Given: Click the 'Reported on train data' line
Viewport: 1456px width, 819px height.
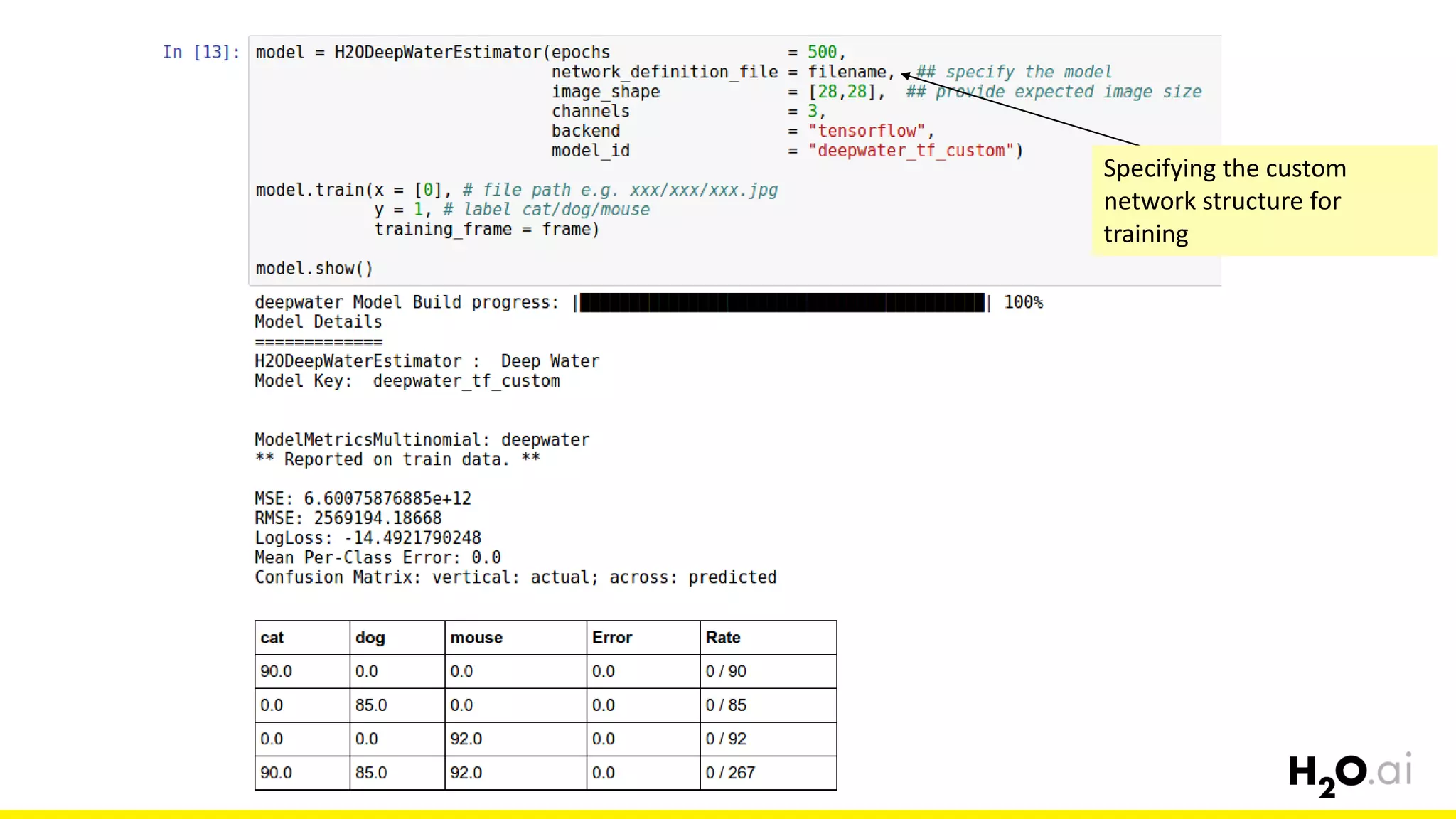Looking at the screenshot, I should [x=397, y=459].
